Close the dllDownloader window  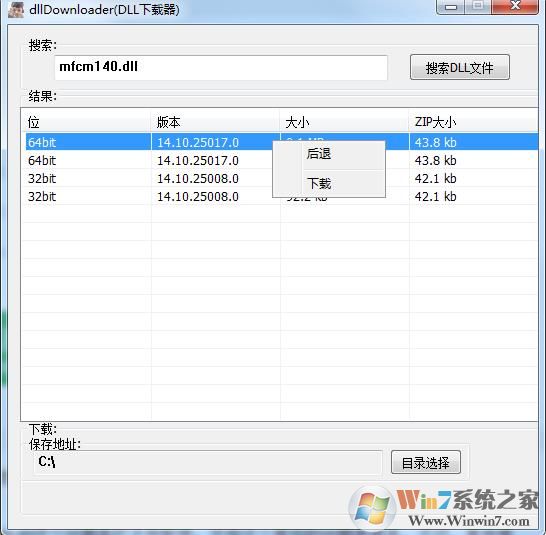point(515,6)
